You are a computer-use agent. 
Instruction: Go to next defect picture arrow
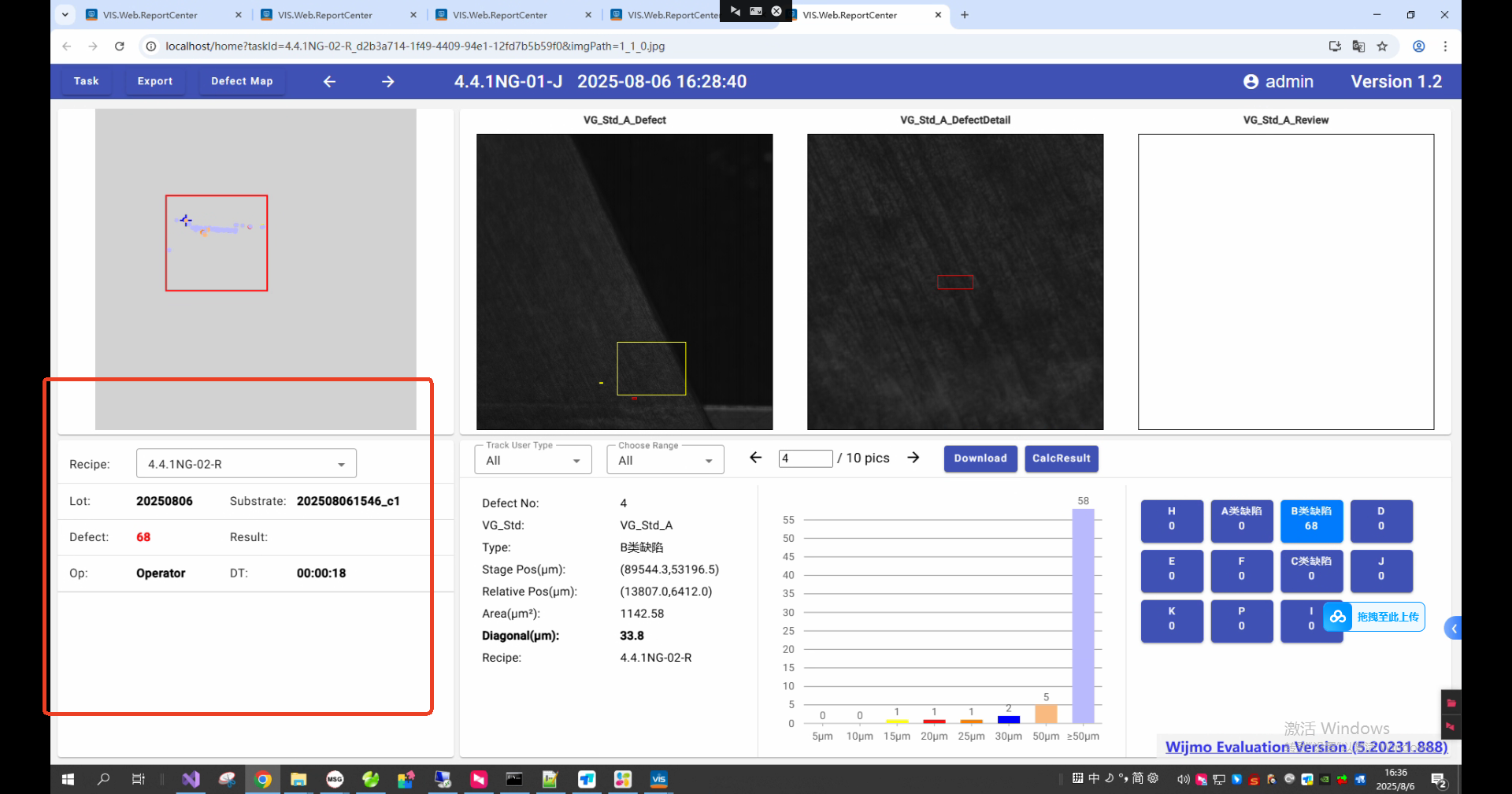tap(913, 458)
